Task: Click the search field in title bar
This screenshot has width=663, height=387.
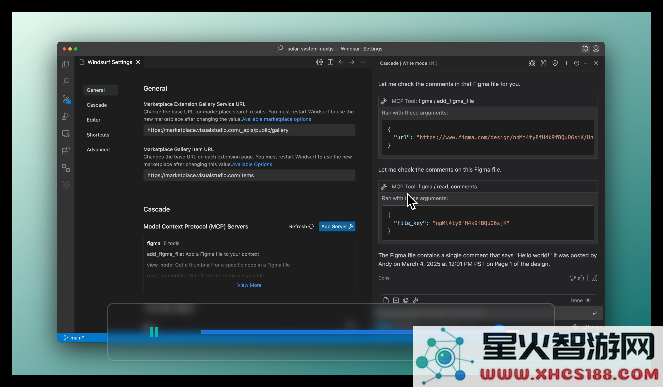Action: [330, 49]
